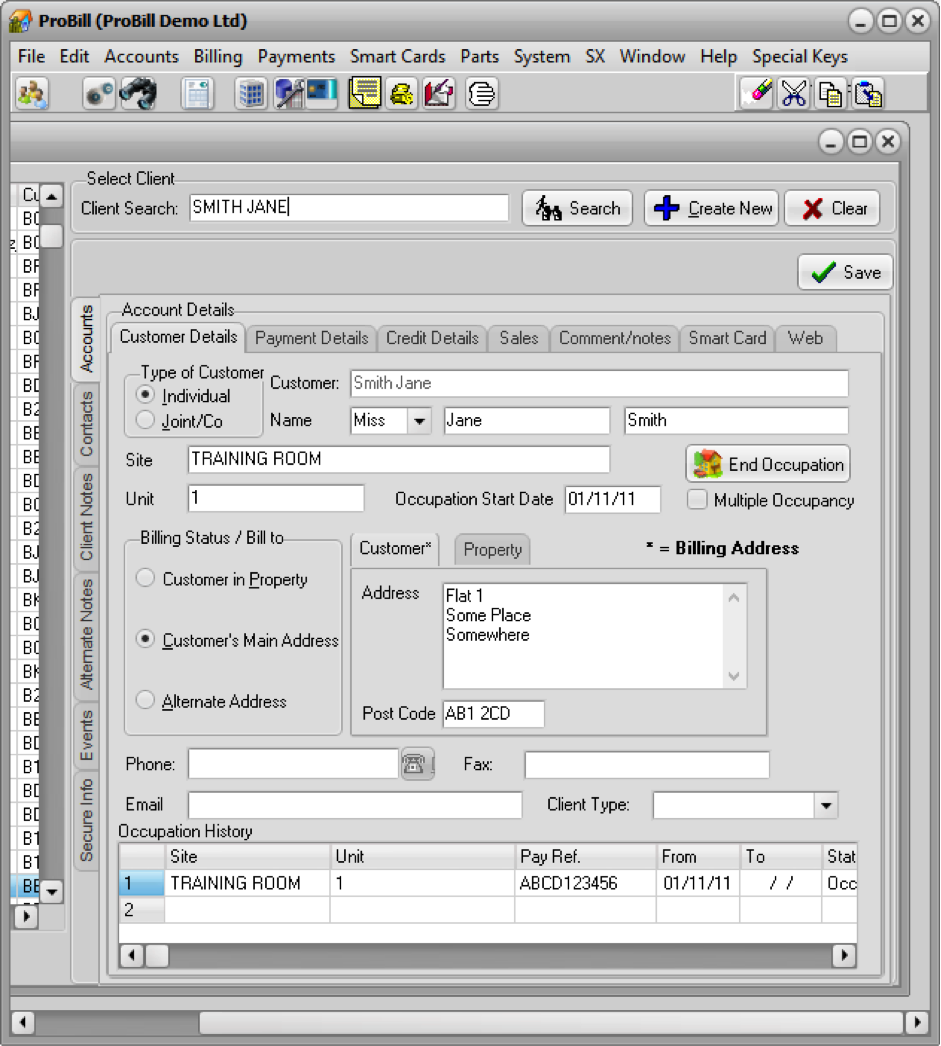
Task: Choose Customer's Main Address billing option
Action: [145, 639]
